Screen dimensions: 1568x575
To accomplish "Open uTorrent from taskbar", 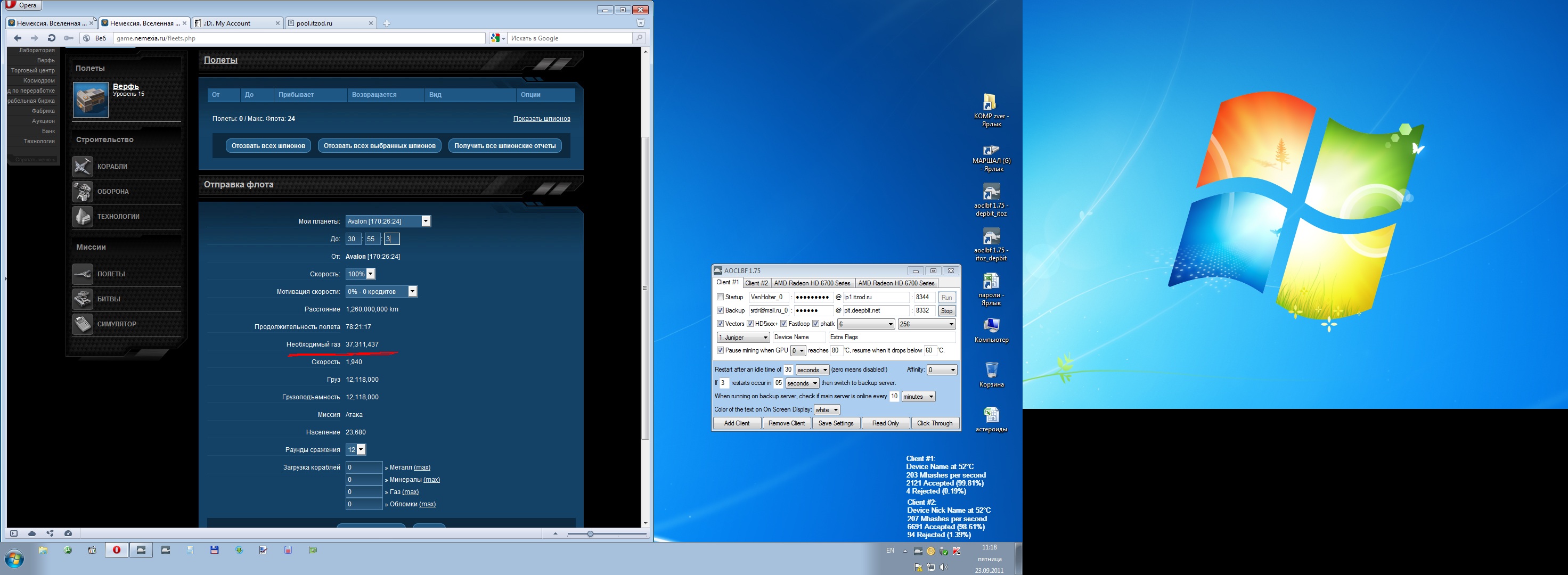I will (68, 550).
